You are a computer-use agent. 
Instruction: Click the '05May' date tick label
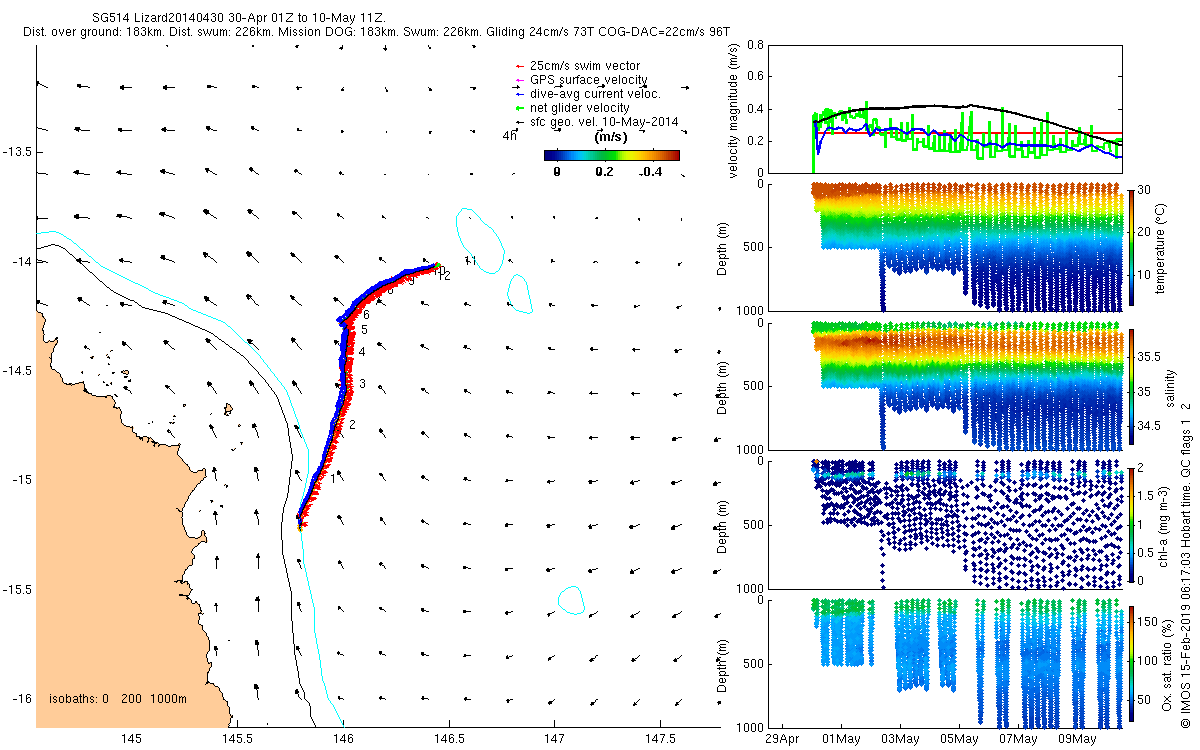[959, 739]
